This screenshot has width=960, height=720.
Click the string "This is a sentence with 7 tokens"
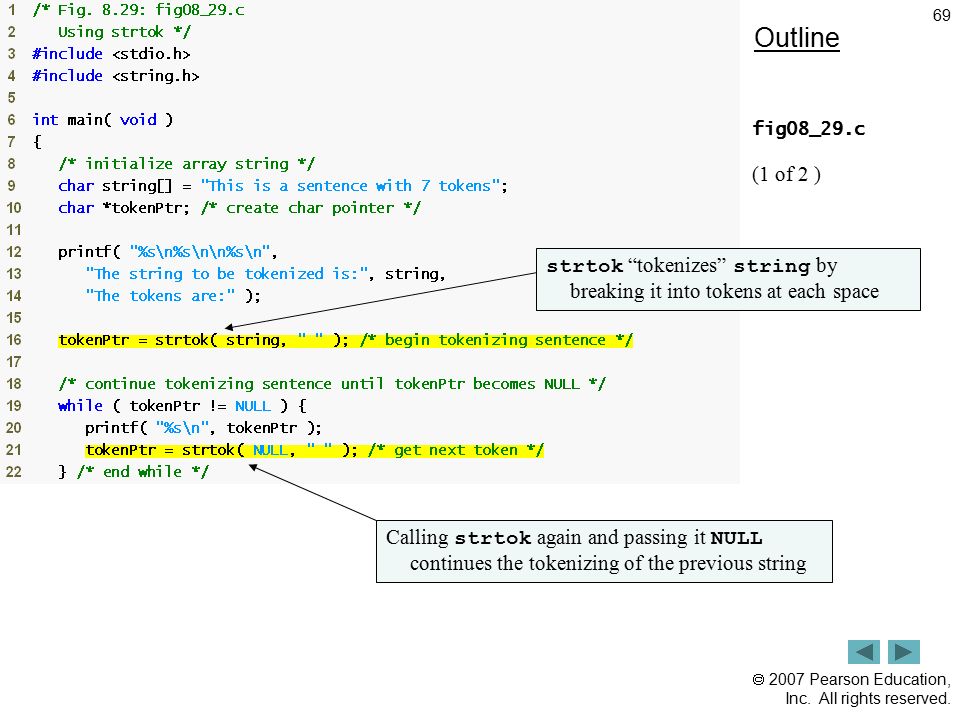pos(350,186)
